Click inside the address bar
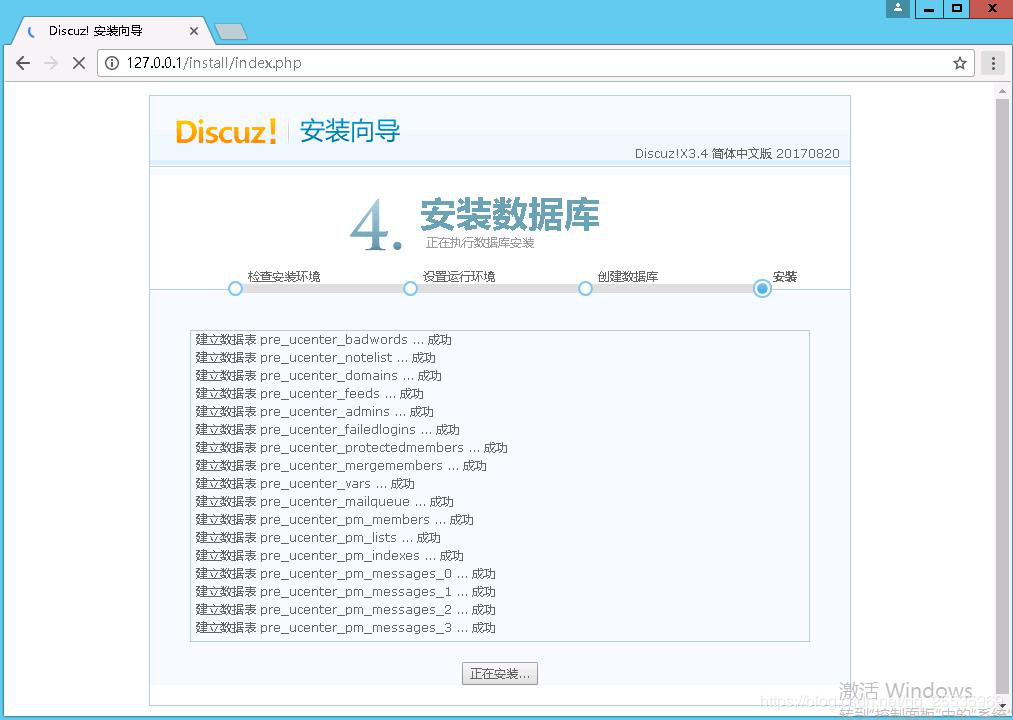 (x=400, y=62)
